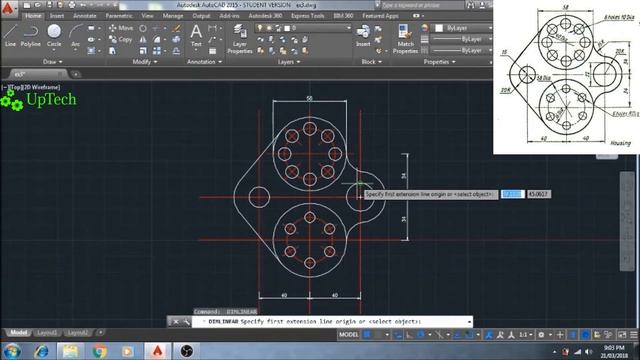Screen dimensions: 640x360
Task: Click the customization menu icon in status bar
Action: tap(634, 335)
